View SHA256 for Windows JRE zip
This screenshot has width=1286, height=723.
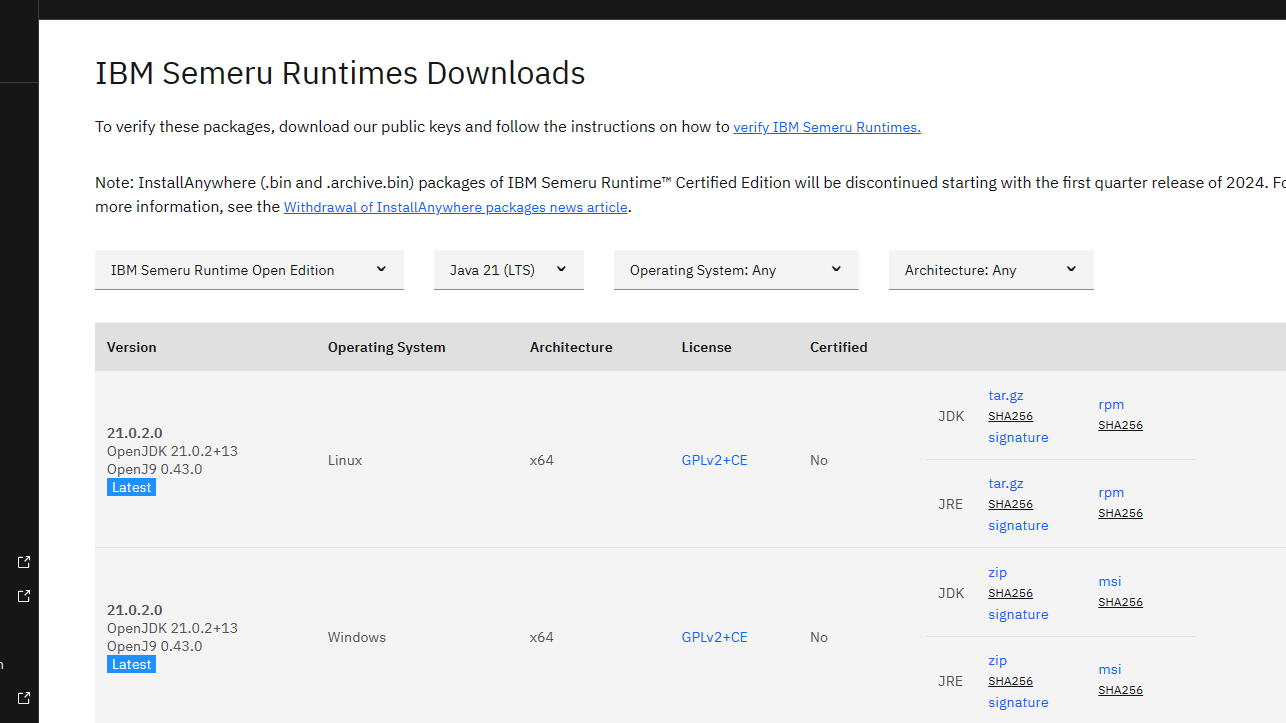coord(1010,681)
